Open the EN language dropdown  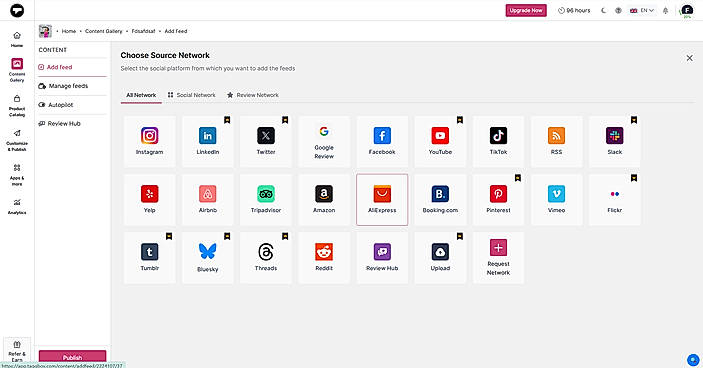(642, 10)
